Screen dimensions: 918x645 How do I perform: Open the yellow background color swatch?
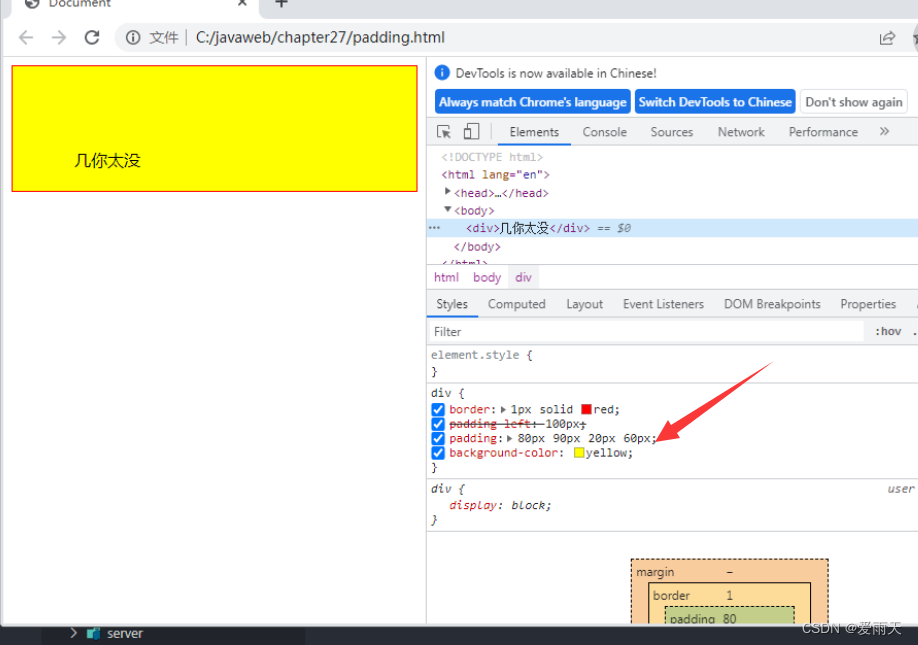pos(579,453)
